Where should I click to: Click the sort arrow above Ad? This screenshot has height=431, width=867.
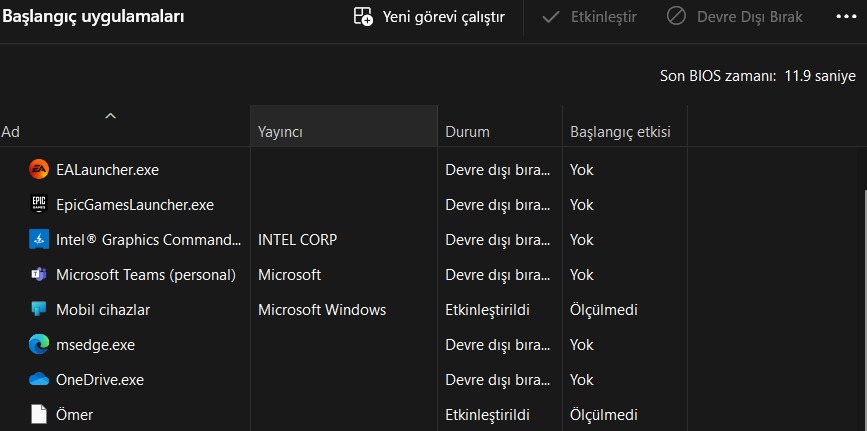111,116
